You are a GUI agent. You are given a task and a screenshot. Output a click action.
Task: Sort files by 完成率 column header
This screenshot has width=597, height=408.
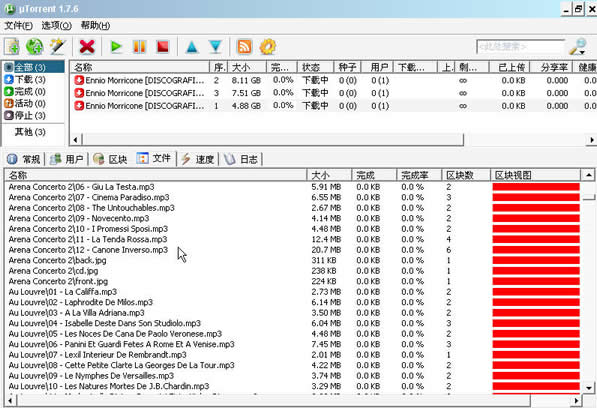(419, 175)
